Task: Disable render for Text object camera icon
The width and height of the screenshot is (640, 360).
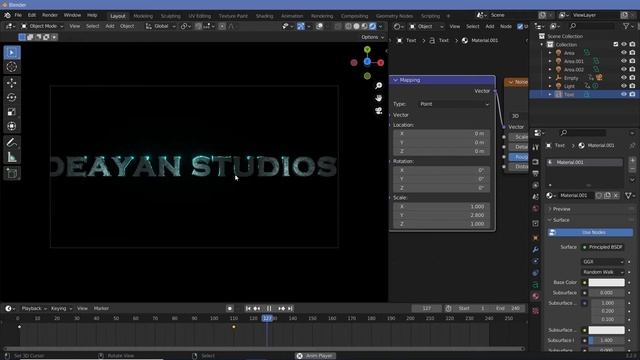Action: click(x=632, y=94)
